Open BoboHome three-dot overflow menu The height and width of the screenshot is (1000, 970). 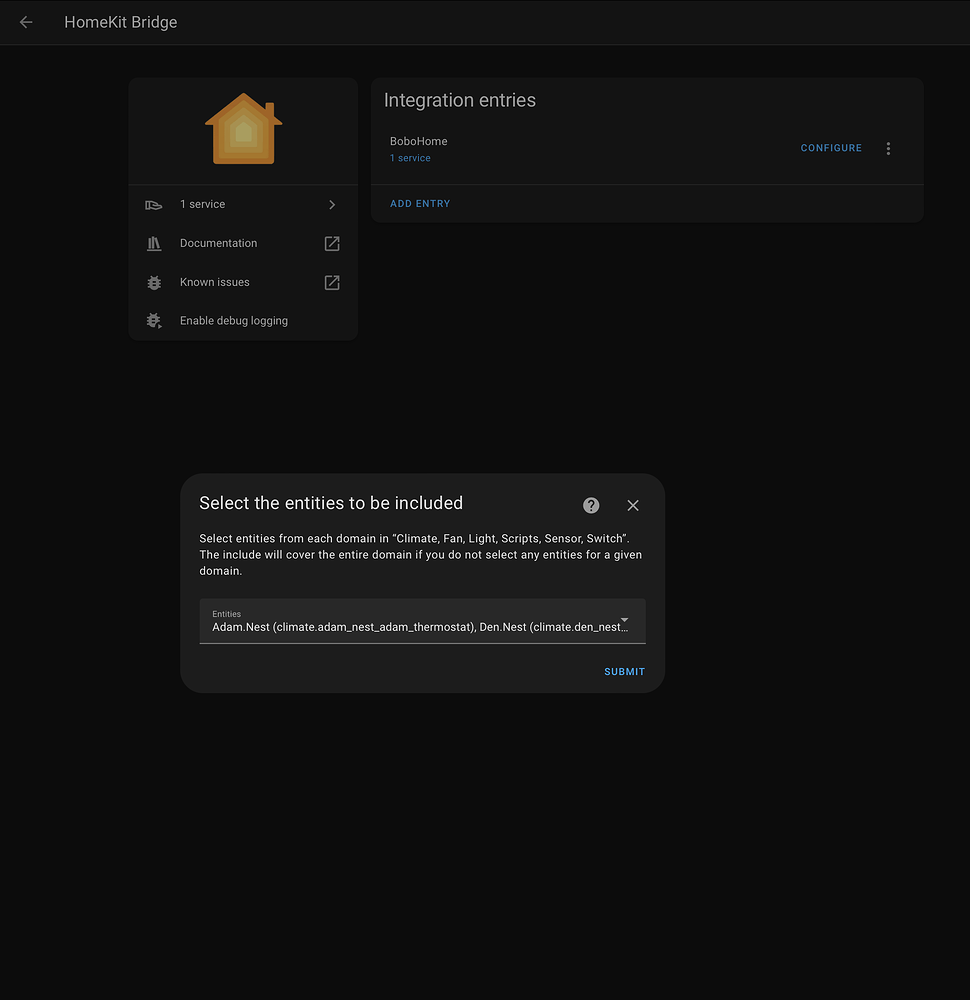888,148
